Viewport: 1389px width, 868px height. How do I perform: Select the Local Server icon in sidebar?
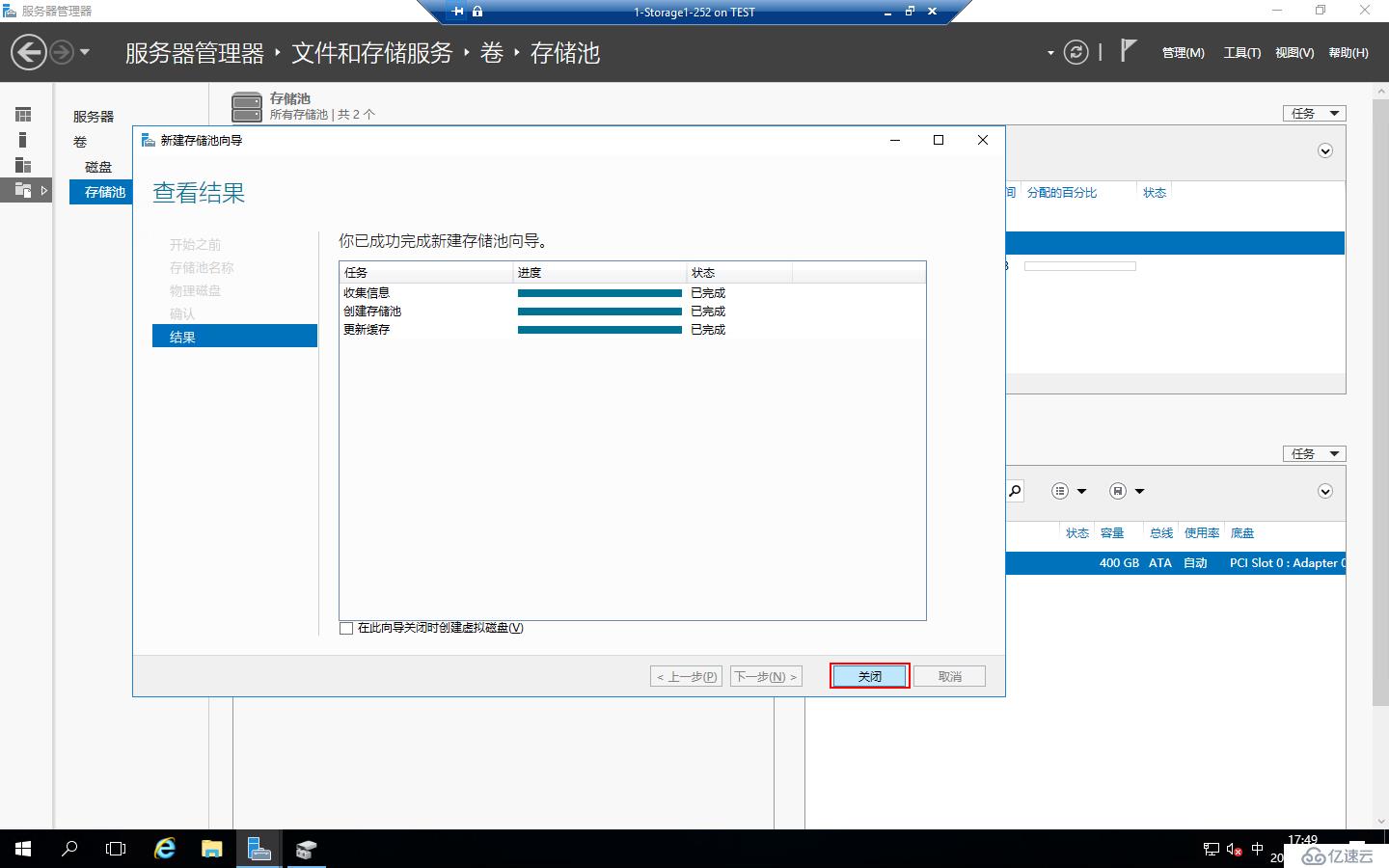pyautogui.click(x=23, y=140)
